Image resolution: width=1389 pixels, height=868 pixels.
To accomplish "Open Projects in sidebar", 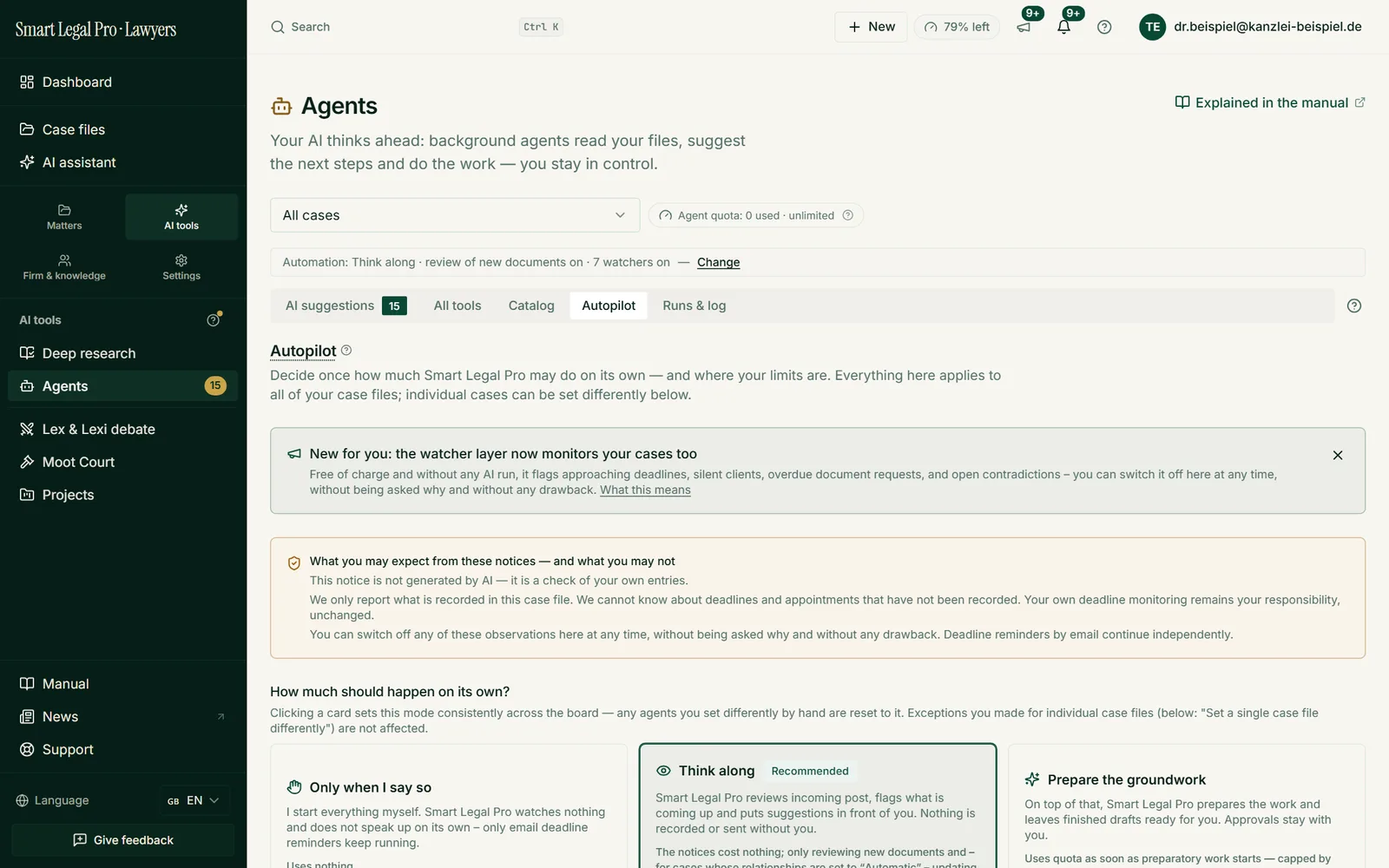I will click(123, 495).
